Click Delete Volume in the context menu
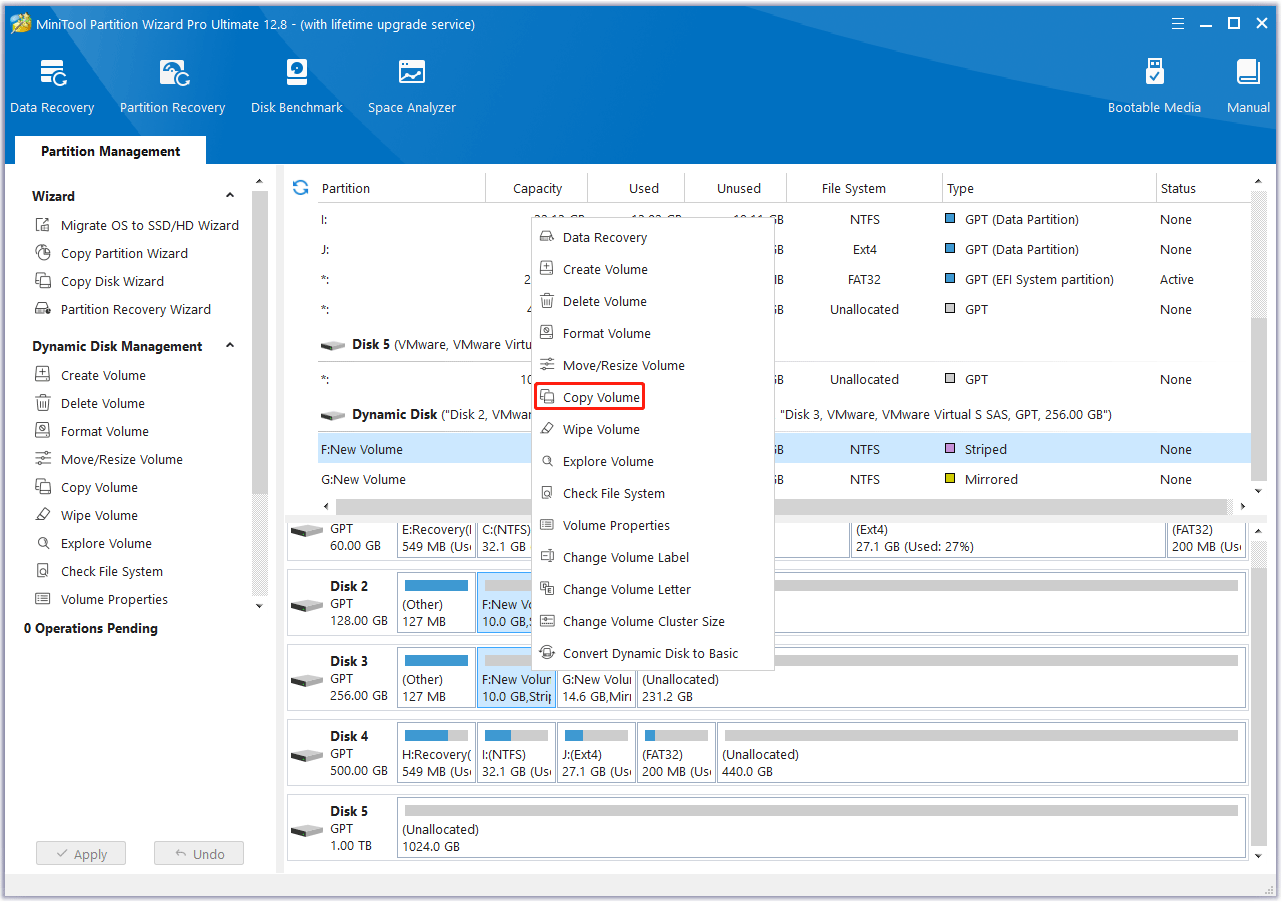Image resolution: width=1282 pixels, height=902 pixels. (653, 301)
